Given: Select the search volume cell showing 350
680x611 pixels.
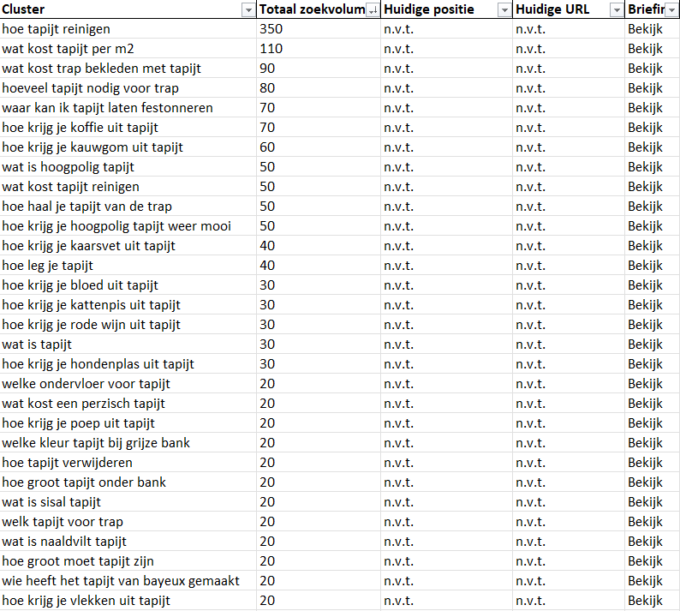Looking at the screenshot, I should pyautogui.click(x=272, y=30).
